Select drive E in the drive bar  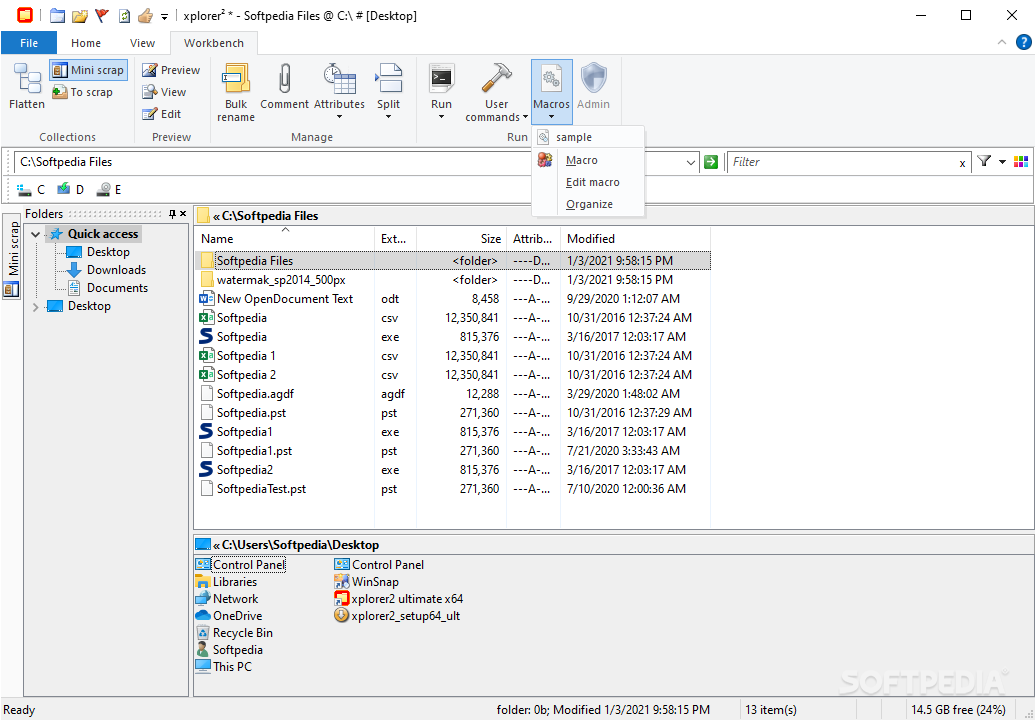click(x=109, y=190)
